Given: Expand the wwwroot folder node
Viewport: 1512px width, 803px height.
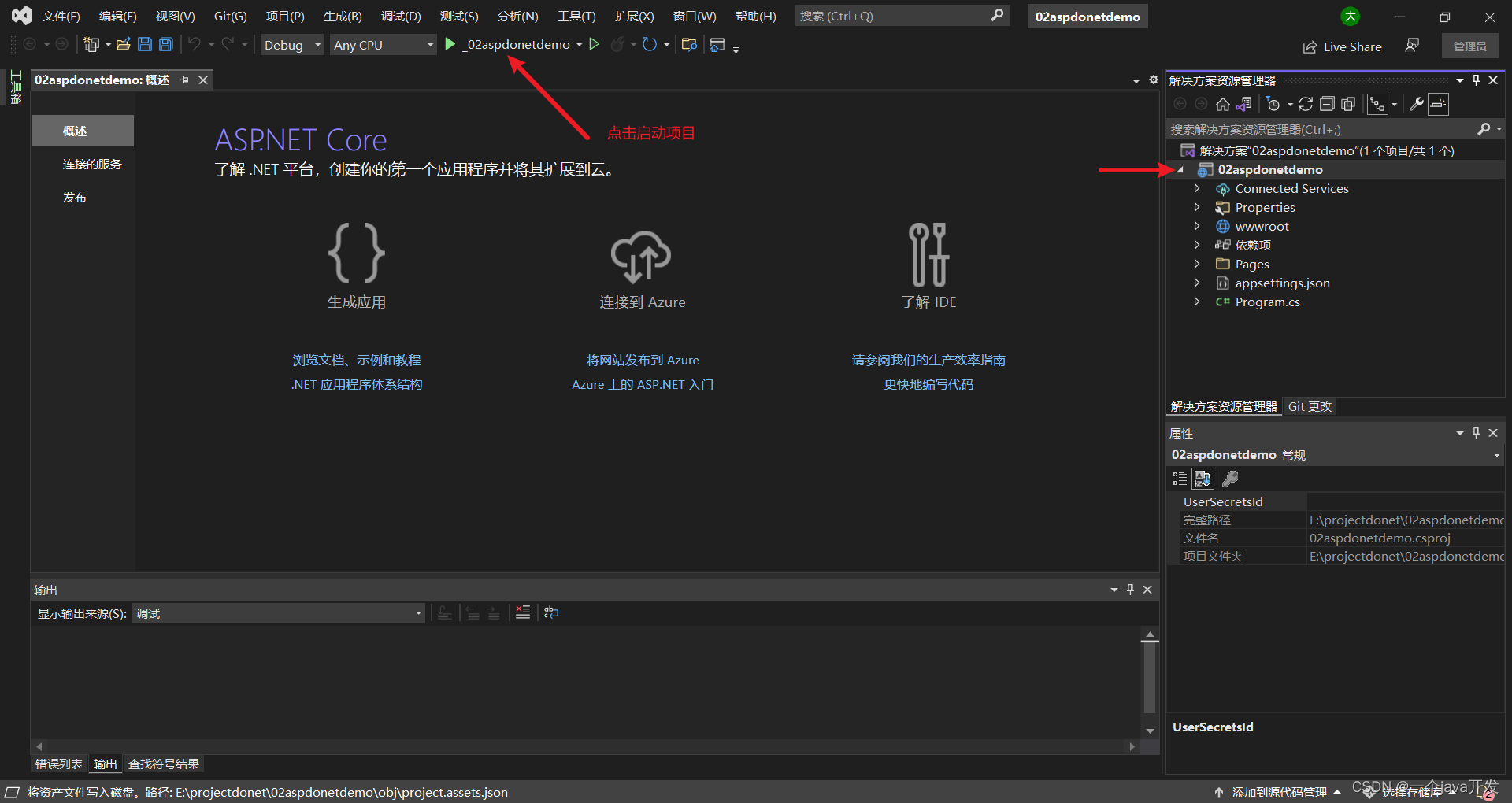Looking at the screenshot, I should click(1196, 226).
